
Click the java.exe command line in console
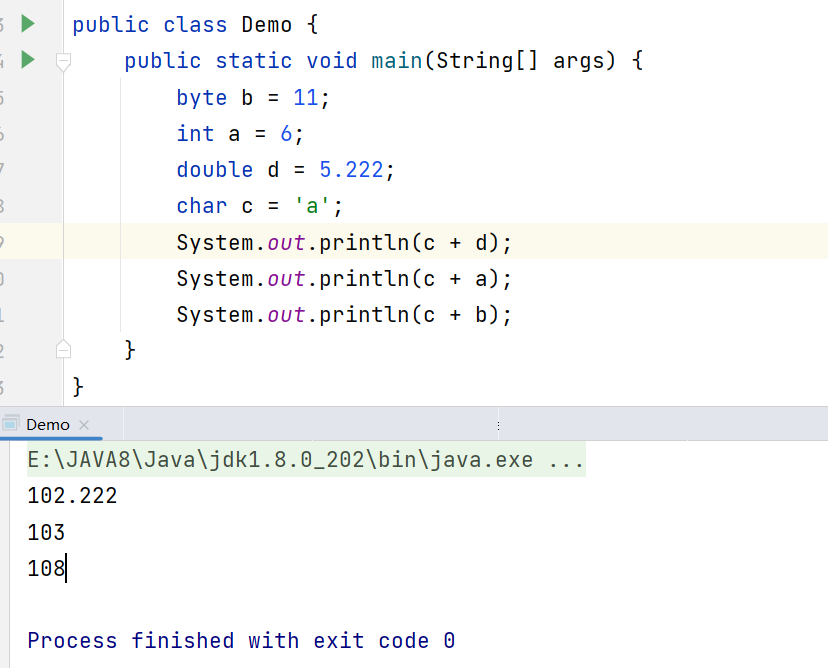(306, 460)
